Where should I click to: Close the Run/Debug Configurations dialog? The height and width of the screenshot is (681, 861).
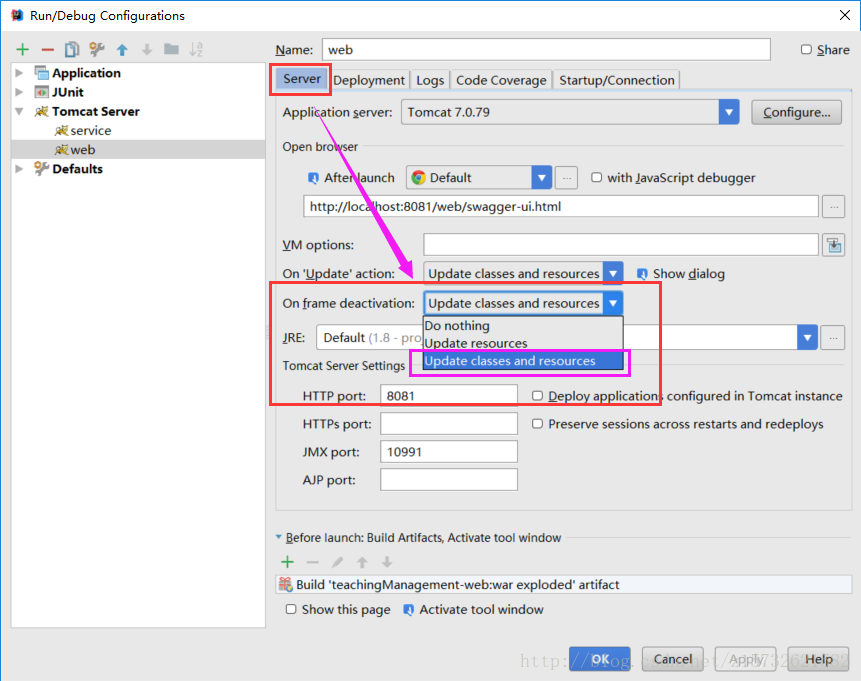[845, 15]
